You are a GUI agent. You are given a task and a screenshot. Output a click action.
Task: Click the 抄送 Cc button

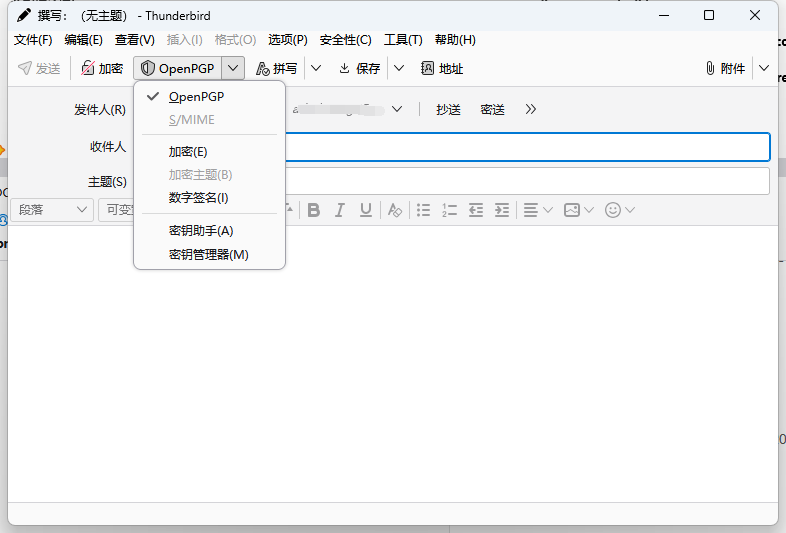click(x=448, y=109)
